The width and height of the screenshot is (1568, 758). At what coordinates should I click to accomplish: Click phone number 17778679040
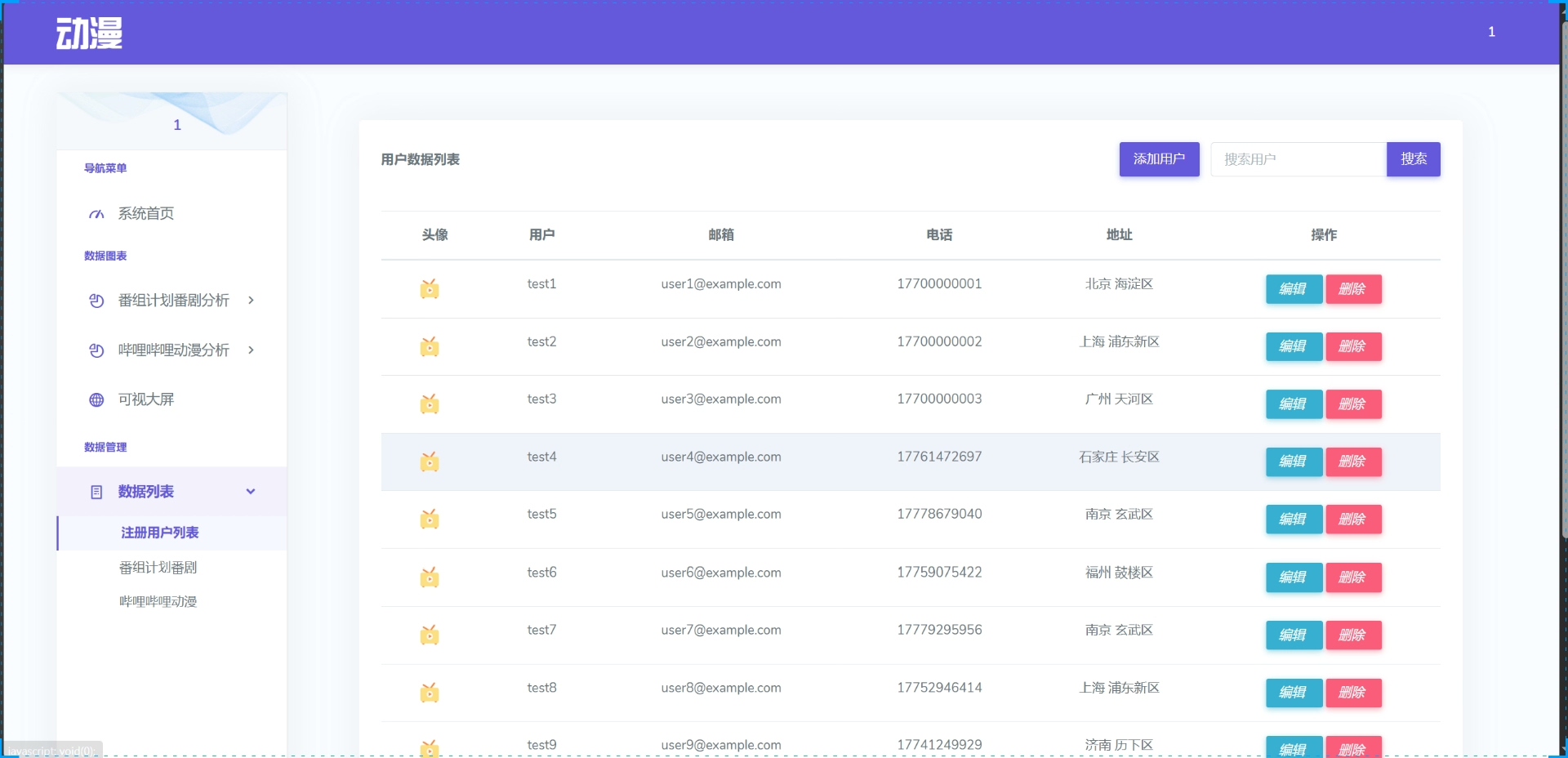939,514
